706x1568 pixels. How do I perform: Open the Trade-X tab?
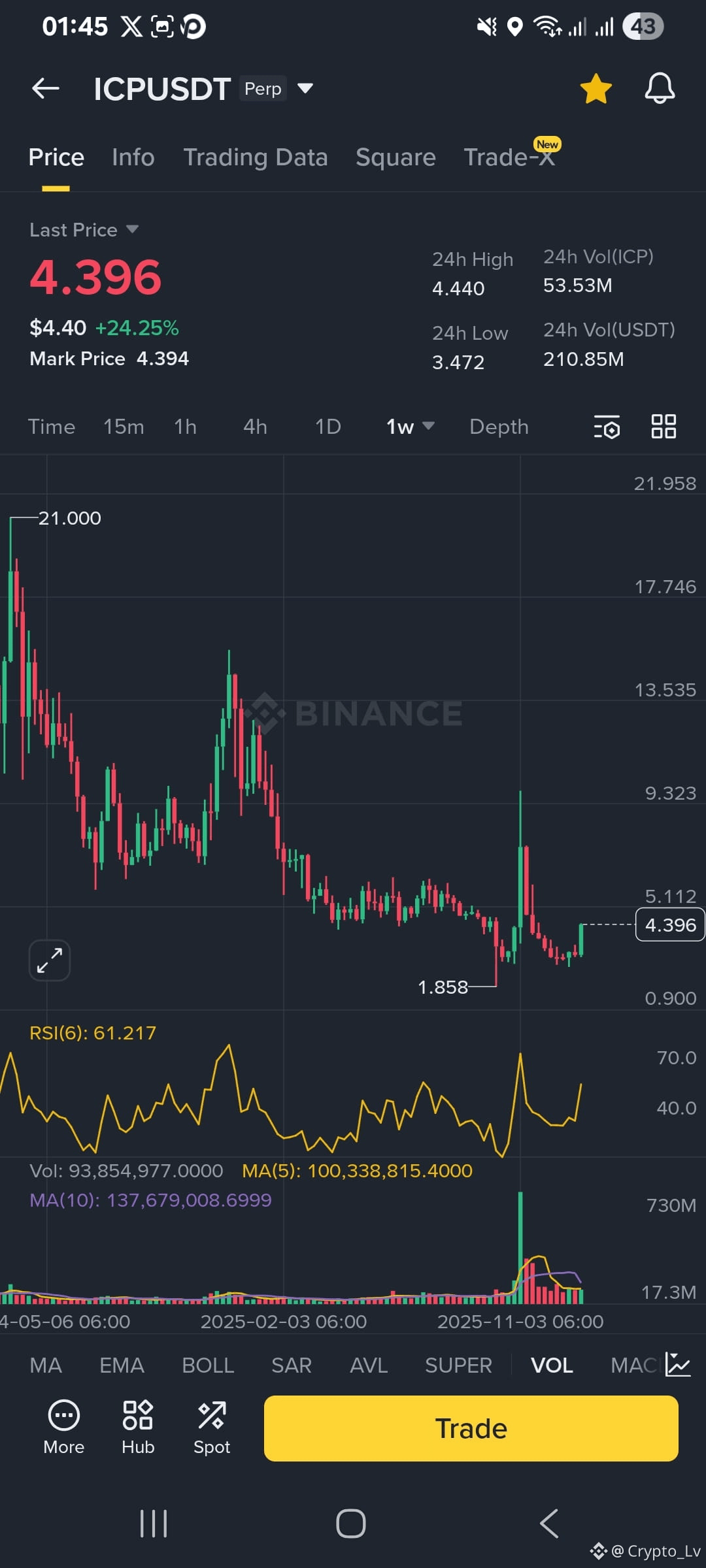(509, 157)
